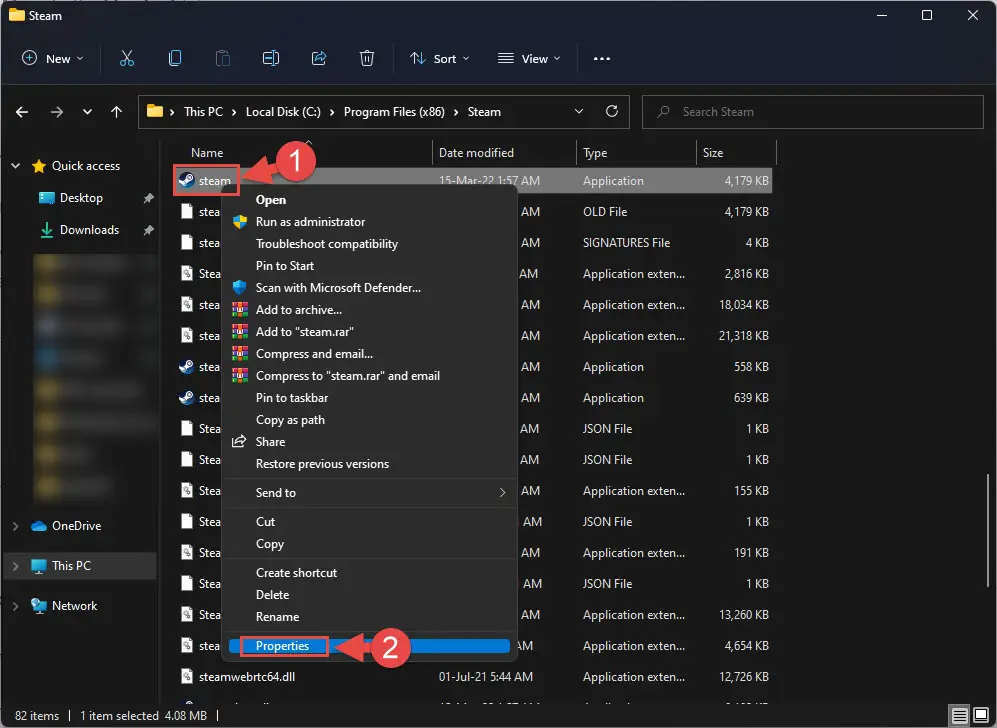The image size is (997, 728).
Task: Open the Sort dropdown
Action: point(440,58)
